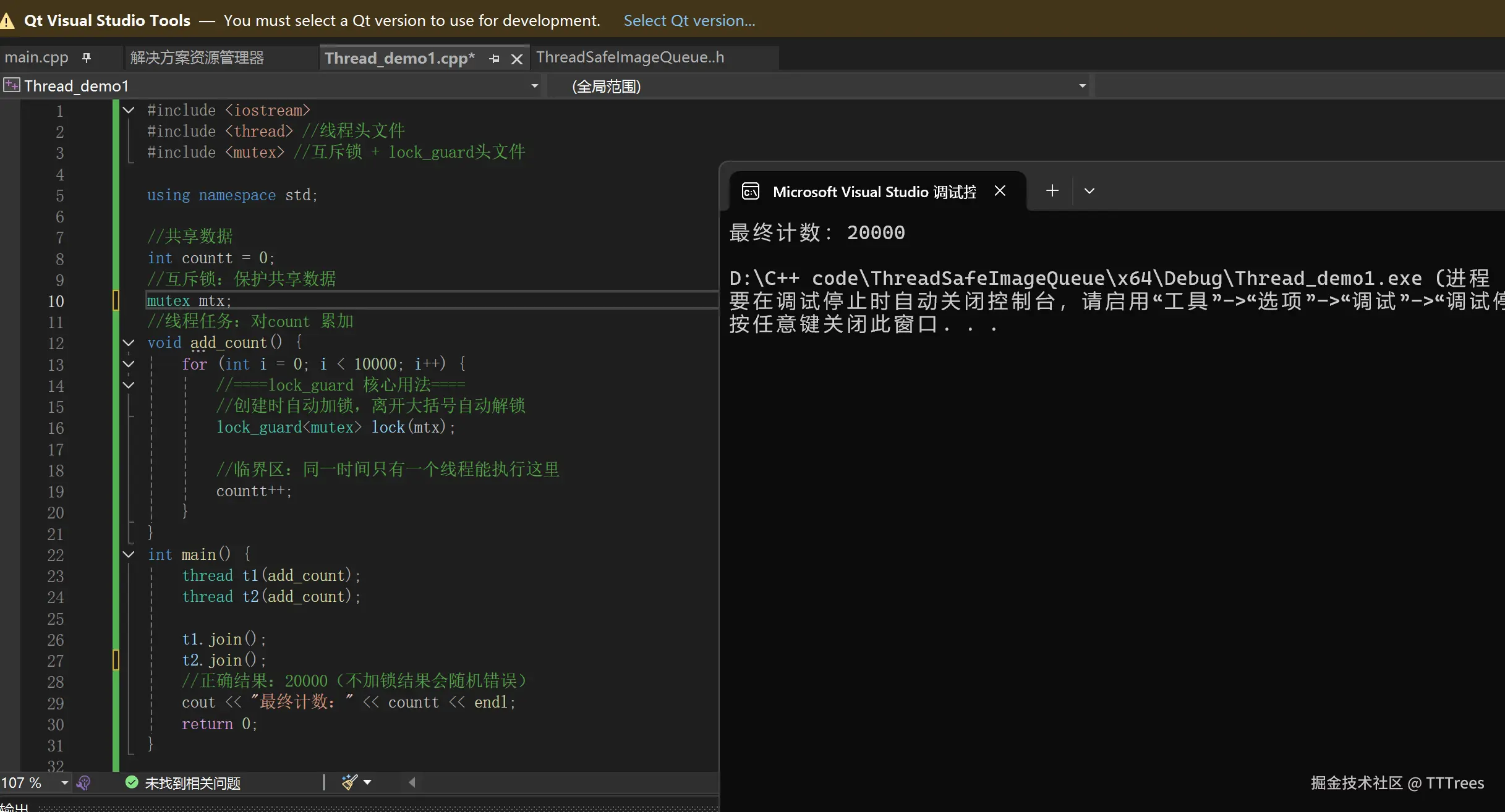Viewport: 1505px width, 812px height.
Task: Open the zoom level 107% dropdown
Action: coord(64,783)
